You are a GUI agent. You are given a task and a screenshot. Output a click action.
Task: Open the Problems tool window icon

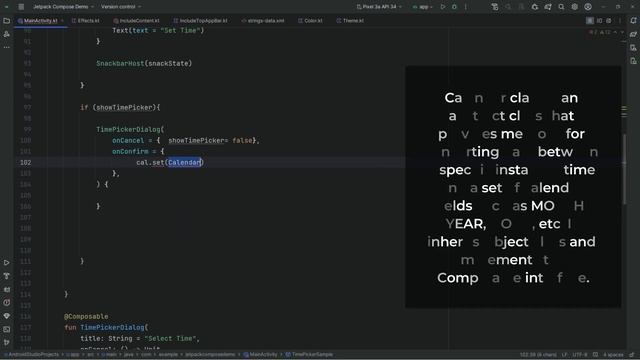[x=7, y=302]
